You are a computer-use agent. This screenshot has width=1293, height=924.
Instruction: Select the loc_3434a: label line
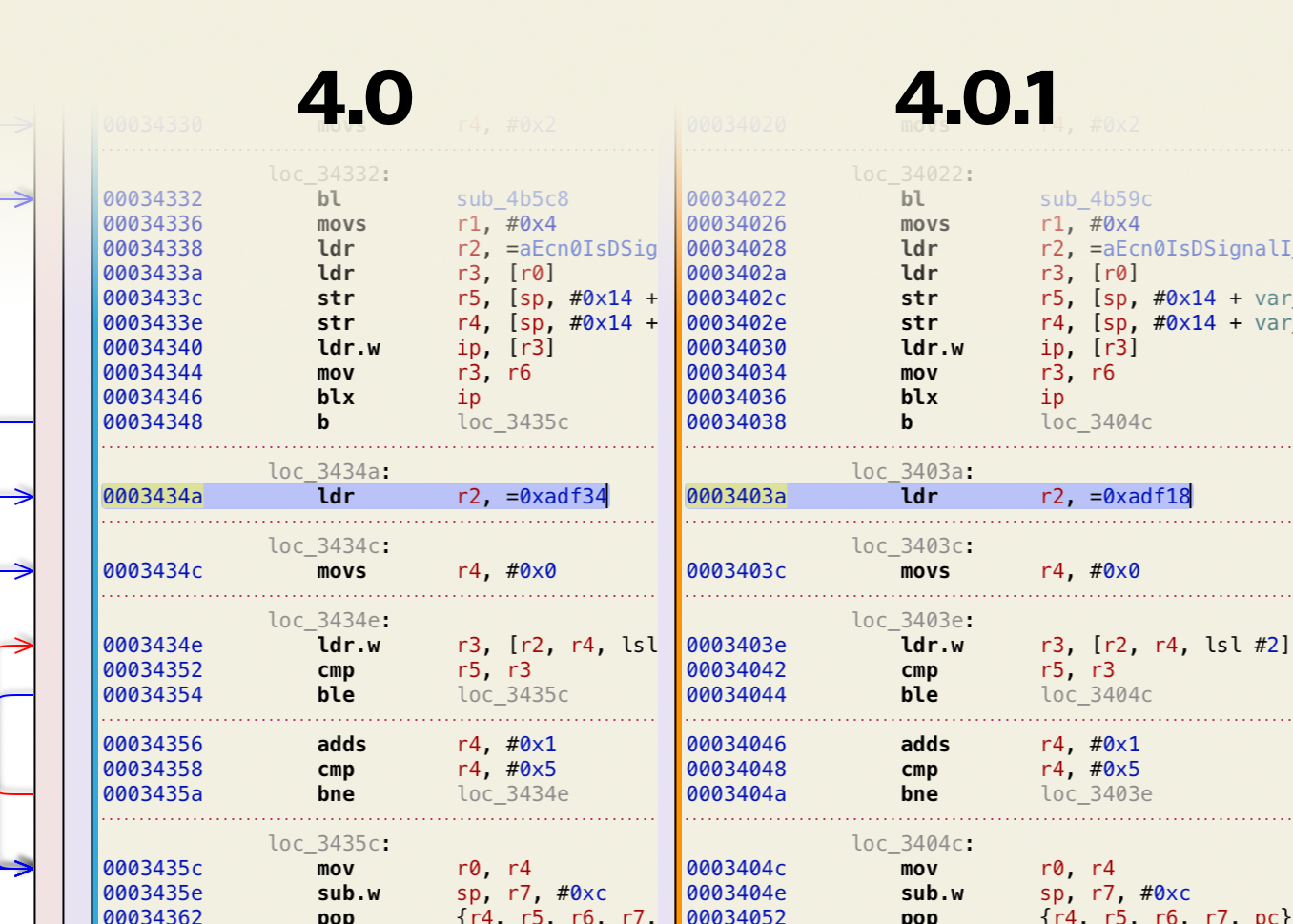tap(329, 472)
